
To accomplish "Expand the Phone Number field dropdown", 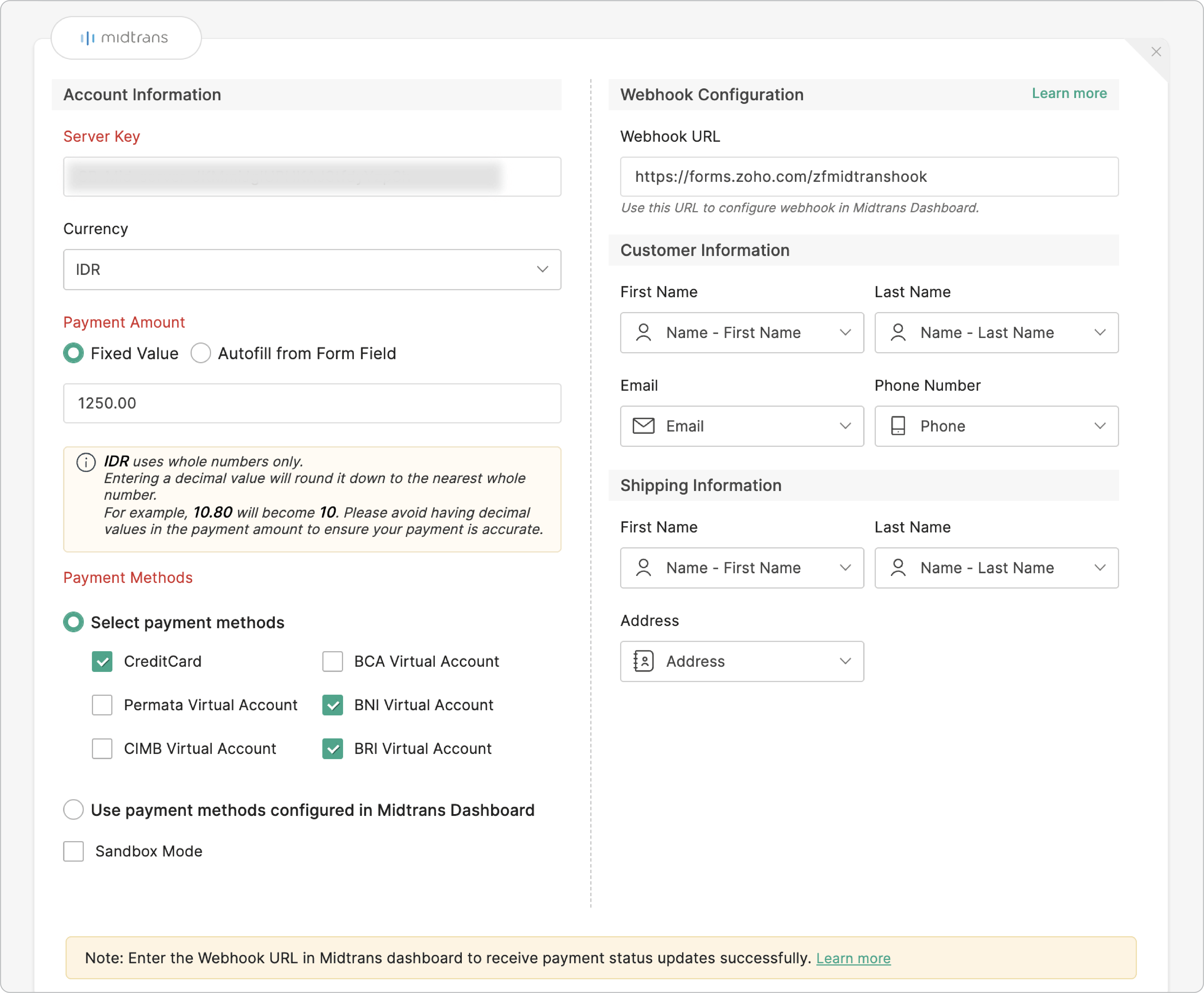I will click(x=1099, y=426).
